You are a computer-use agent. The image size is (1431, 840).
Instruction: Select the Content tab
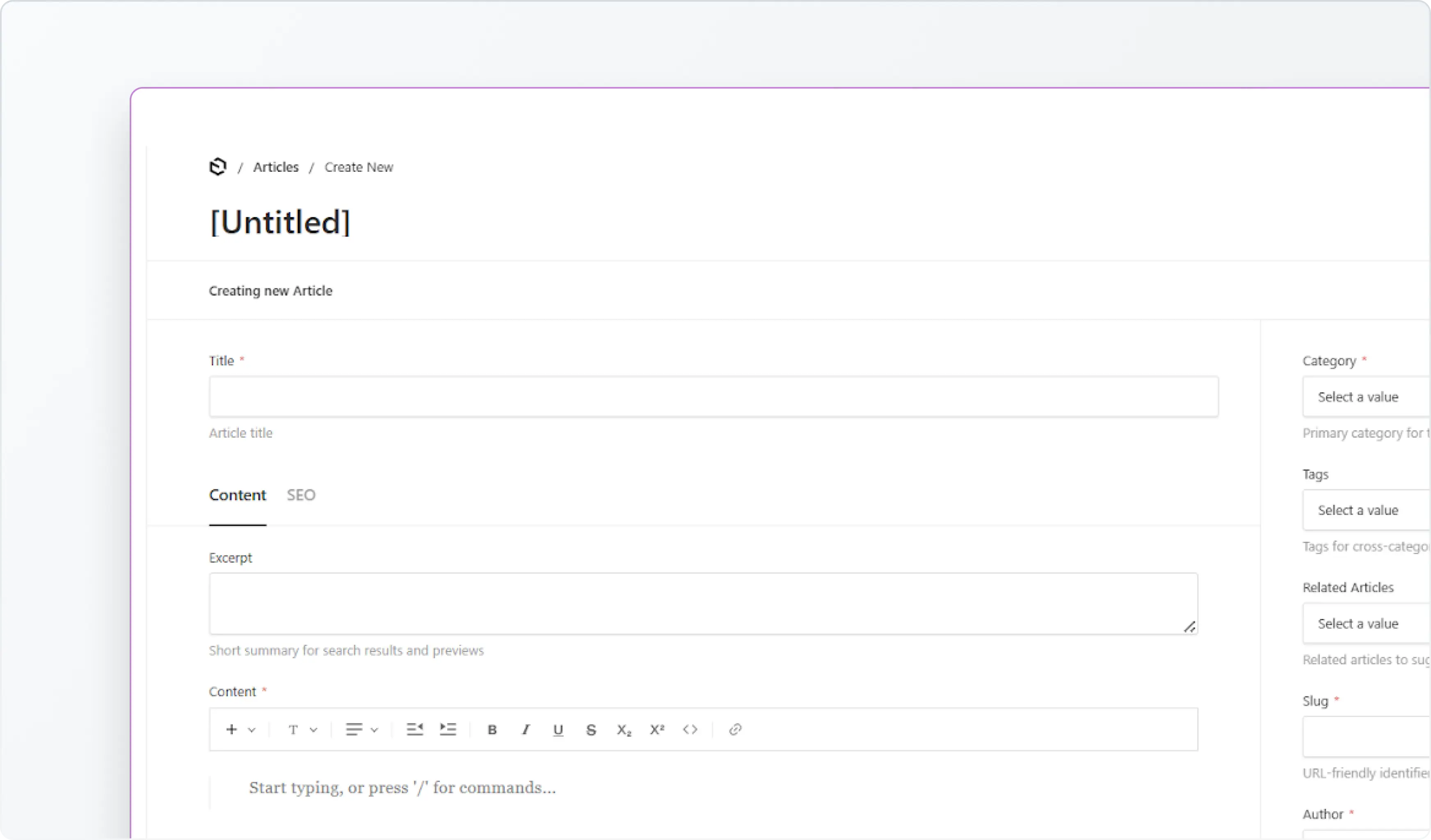pos(238,494)
